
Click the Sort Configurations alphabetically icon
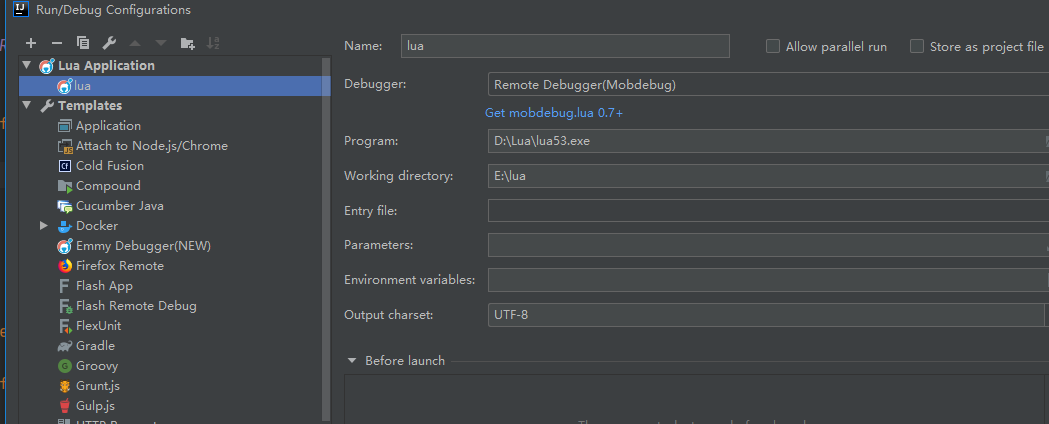point(213,43)
